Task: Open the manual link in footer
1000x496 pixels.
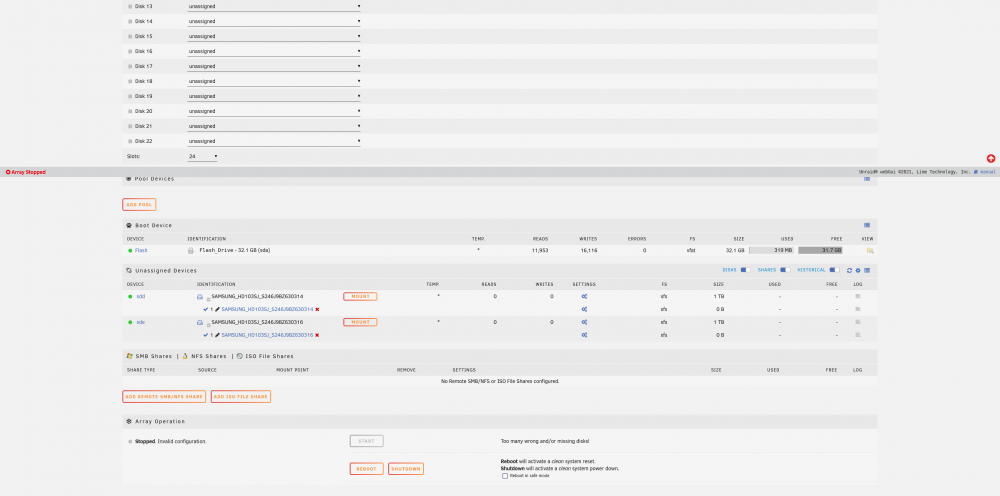Action: 987,172
